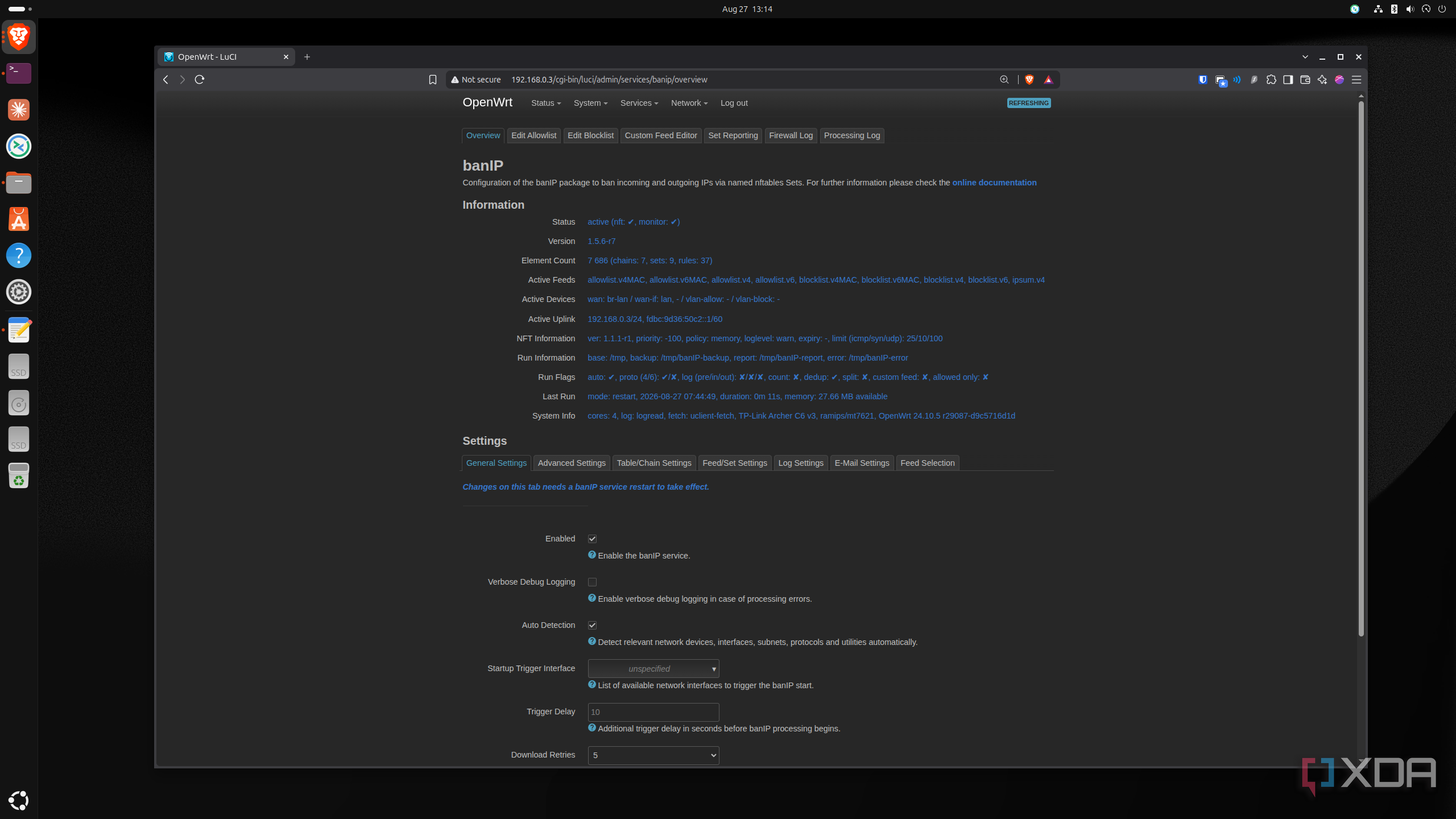This screenshot has height=819, width=1456.
Task: Expand the Services menu
Action: click(639, 103)
